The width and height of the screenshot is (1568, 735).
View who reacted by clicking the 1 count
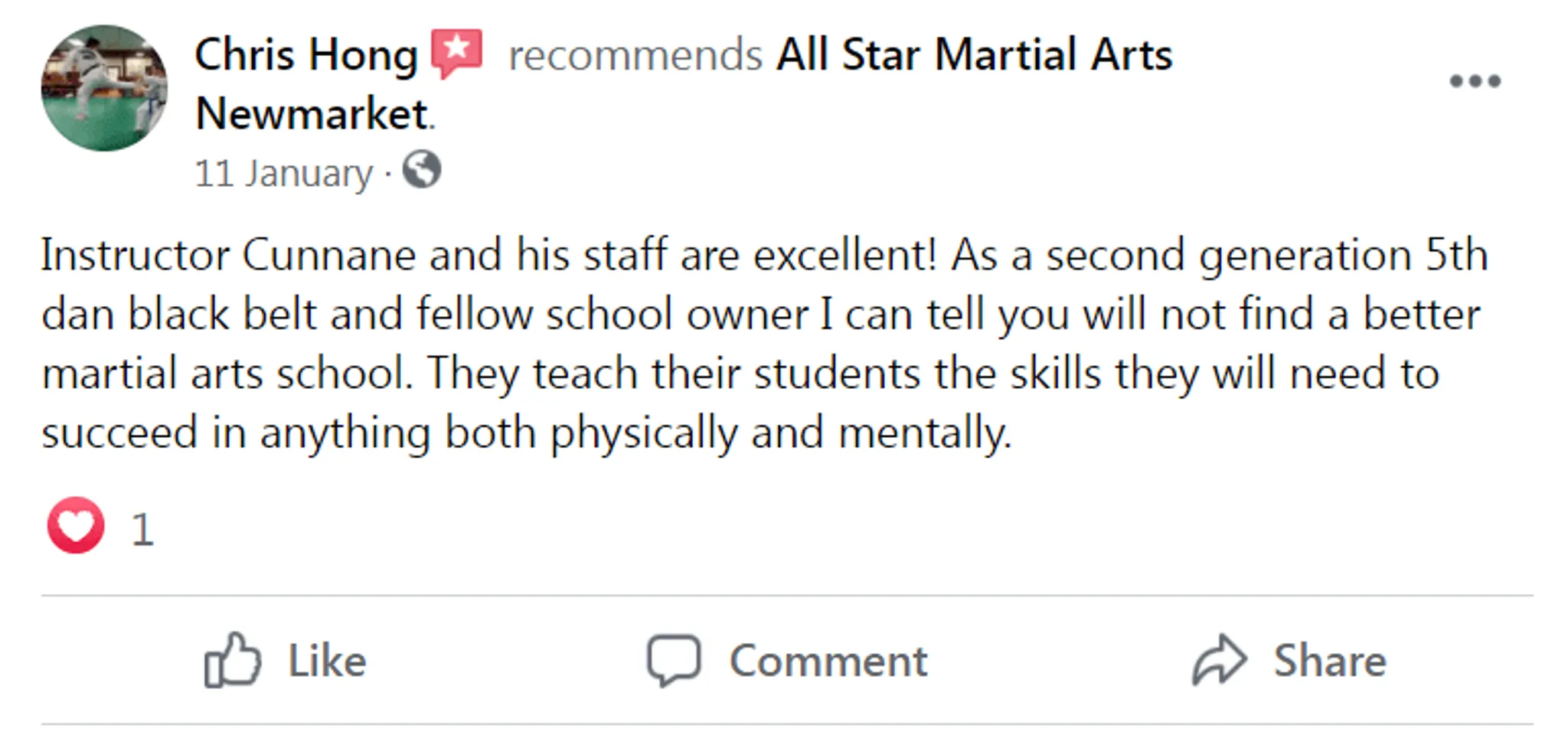(141, 525)
